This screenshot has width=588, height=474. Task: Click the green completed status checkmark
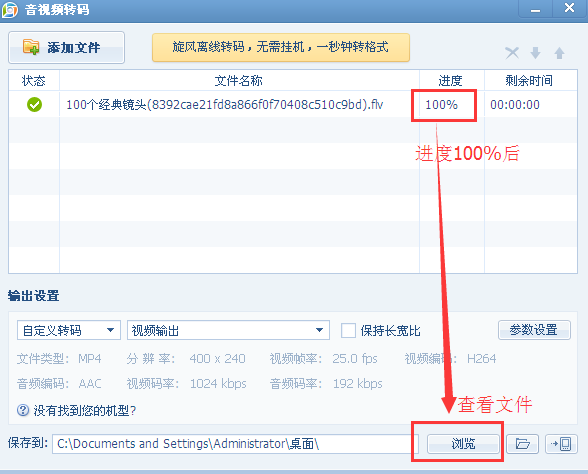click(x=34, y=105)
